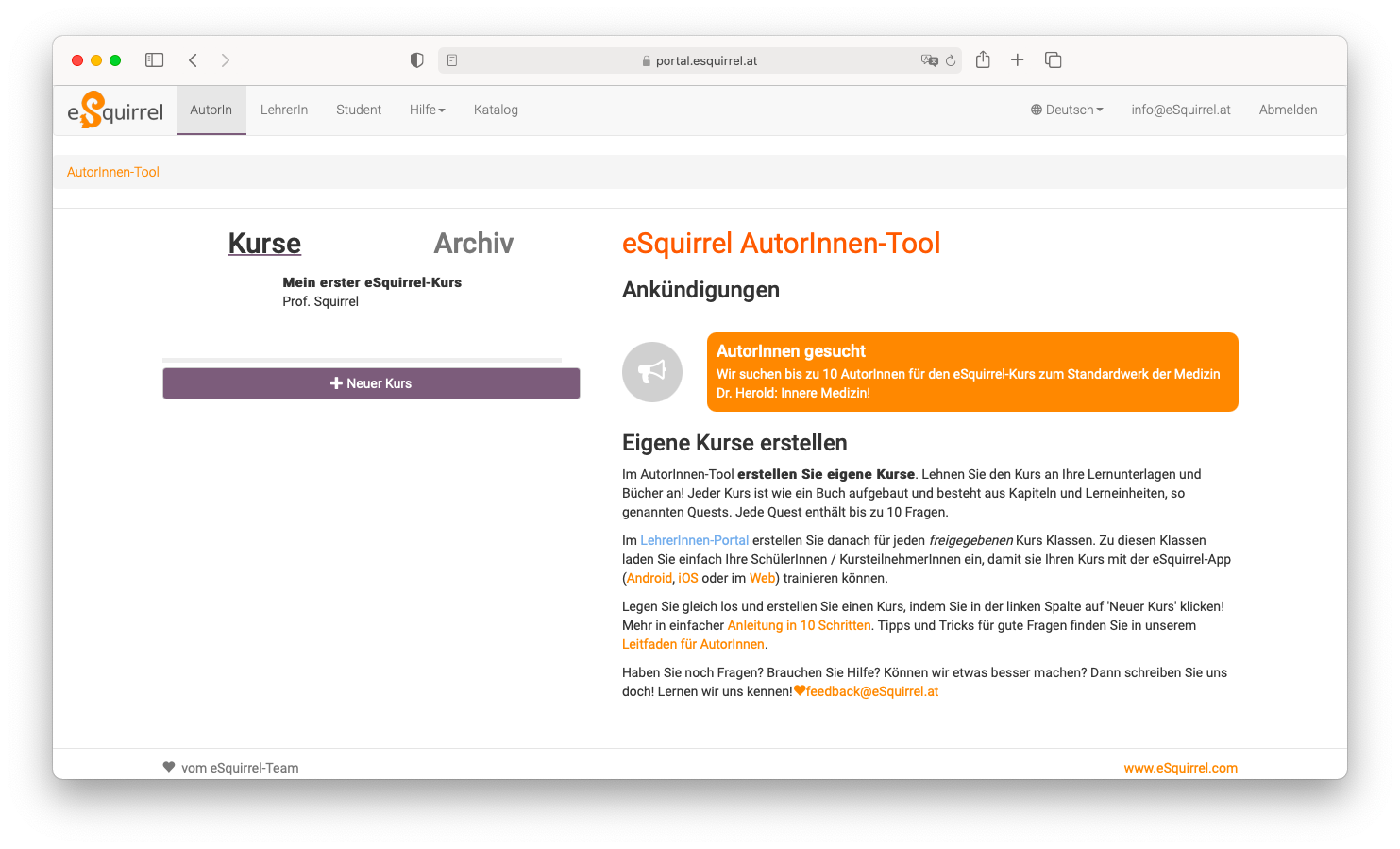This screenshot has height=849, width=1400.
Task: Show tab overview
Action: pos(1054,60)
